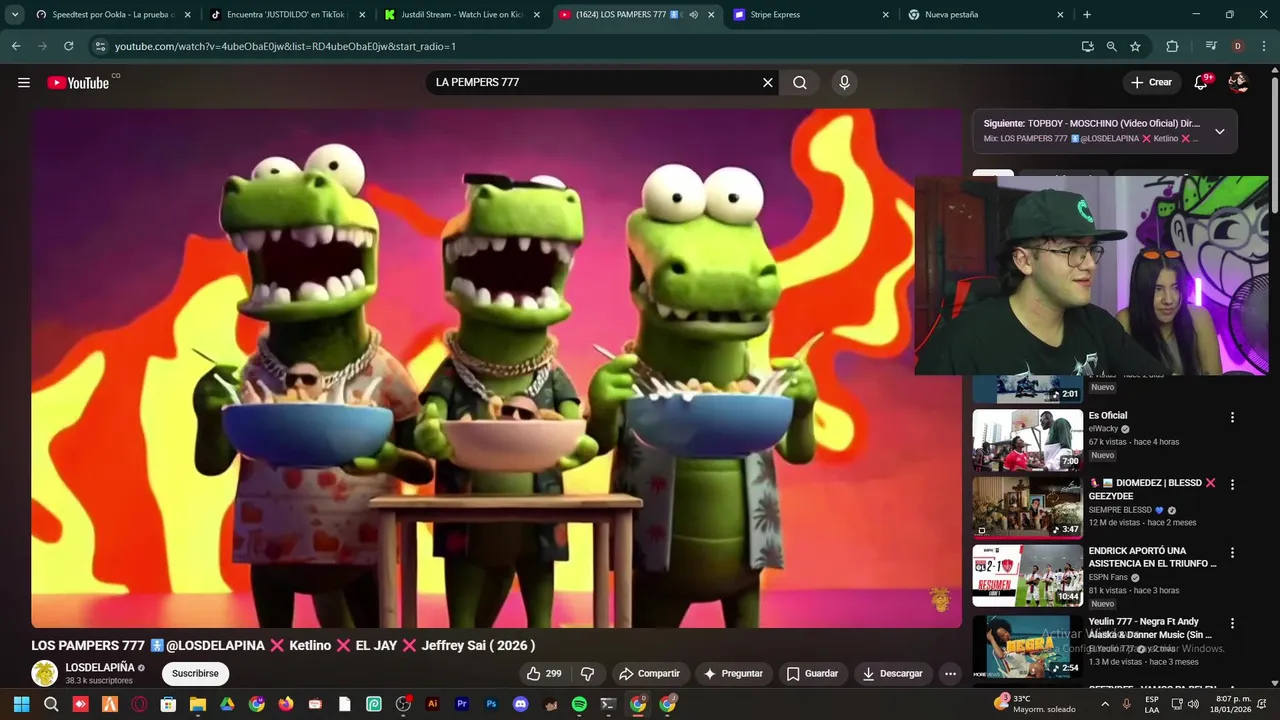Go back with browser back arrow
The image size is (1280, 720).
tap(16, 46)
